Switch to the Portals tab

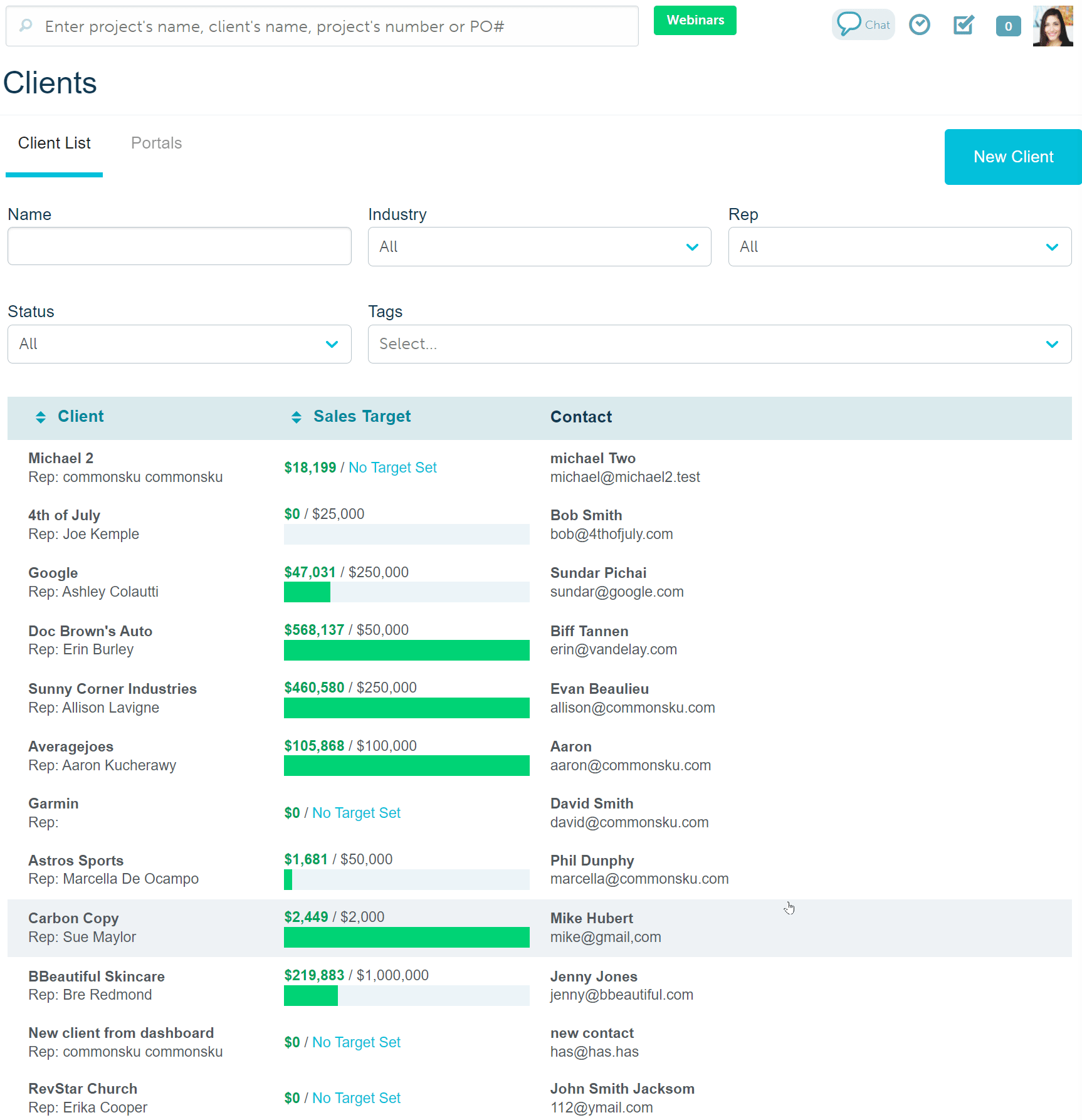(156, 143)
